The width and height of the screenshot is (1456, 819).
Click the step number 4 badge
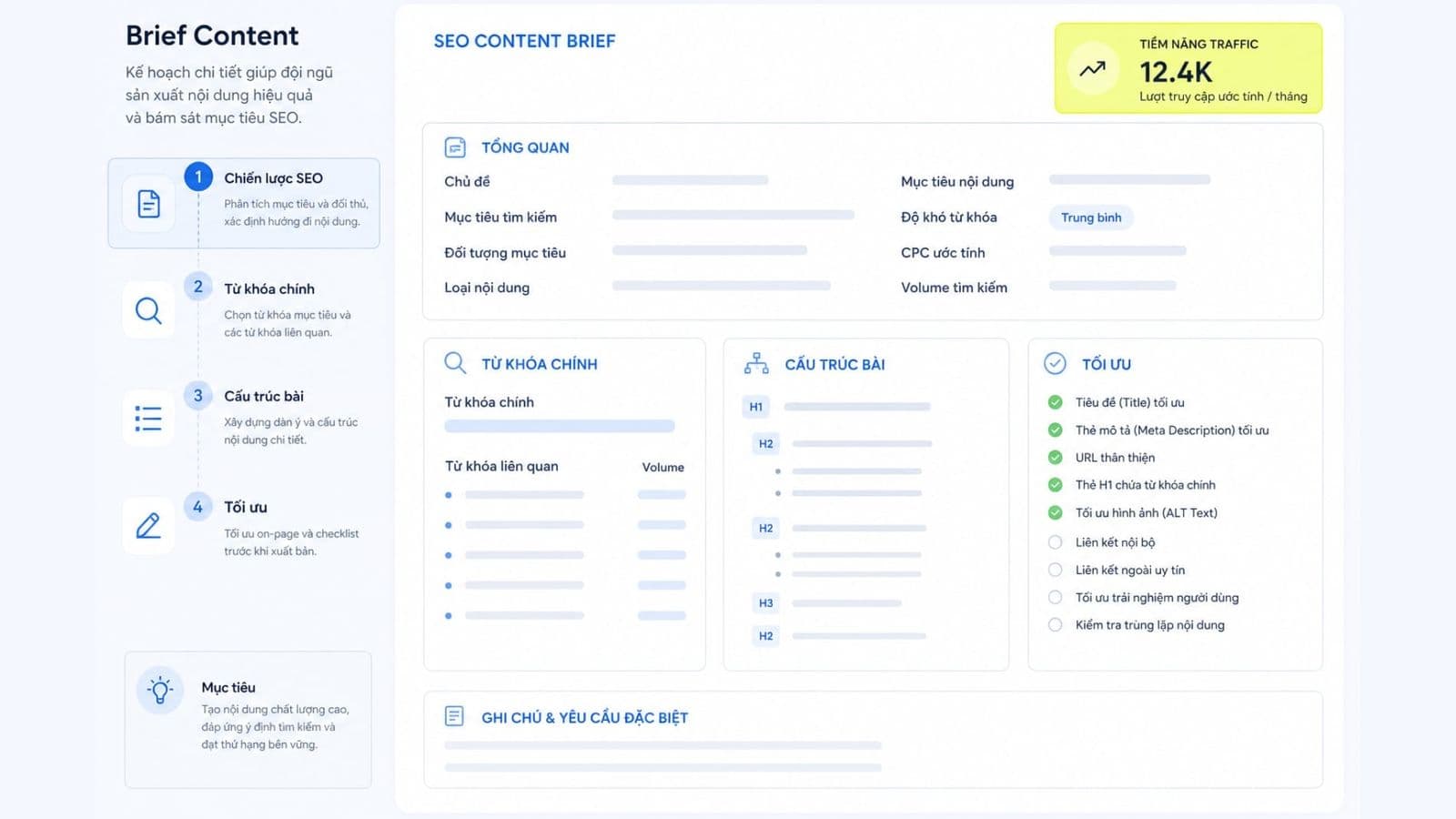point(198,507)
